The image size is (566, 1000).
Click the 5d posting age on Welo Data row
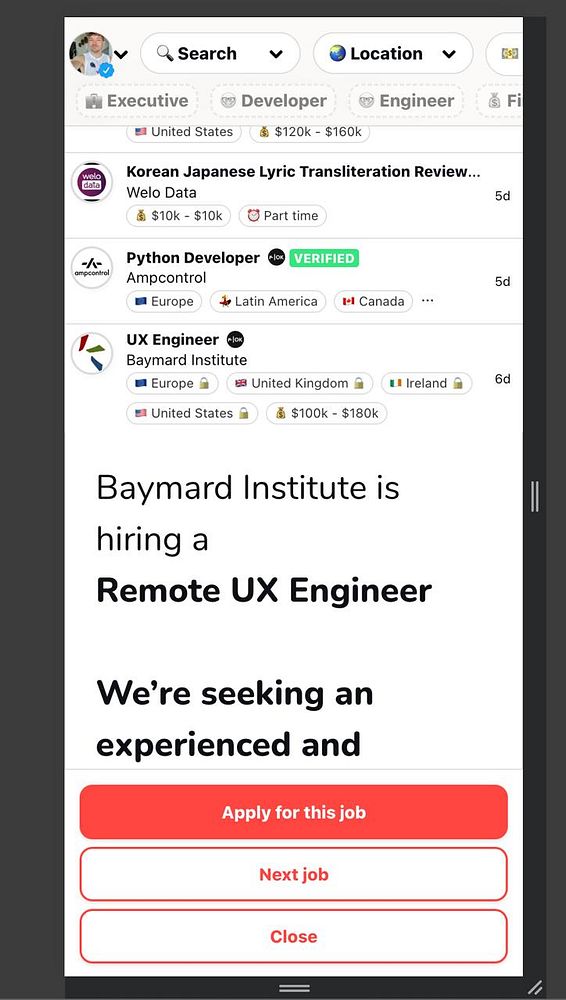(503, 196)
